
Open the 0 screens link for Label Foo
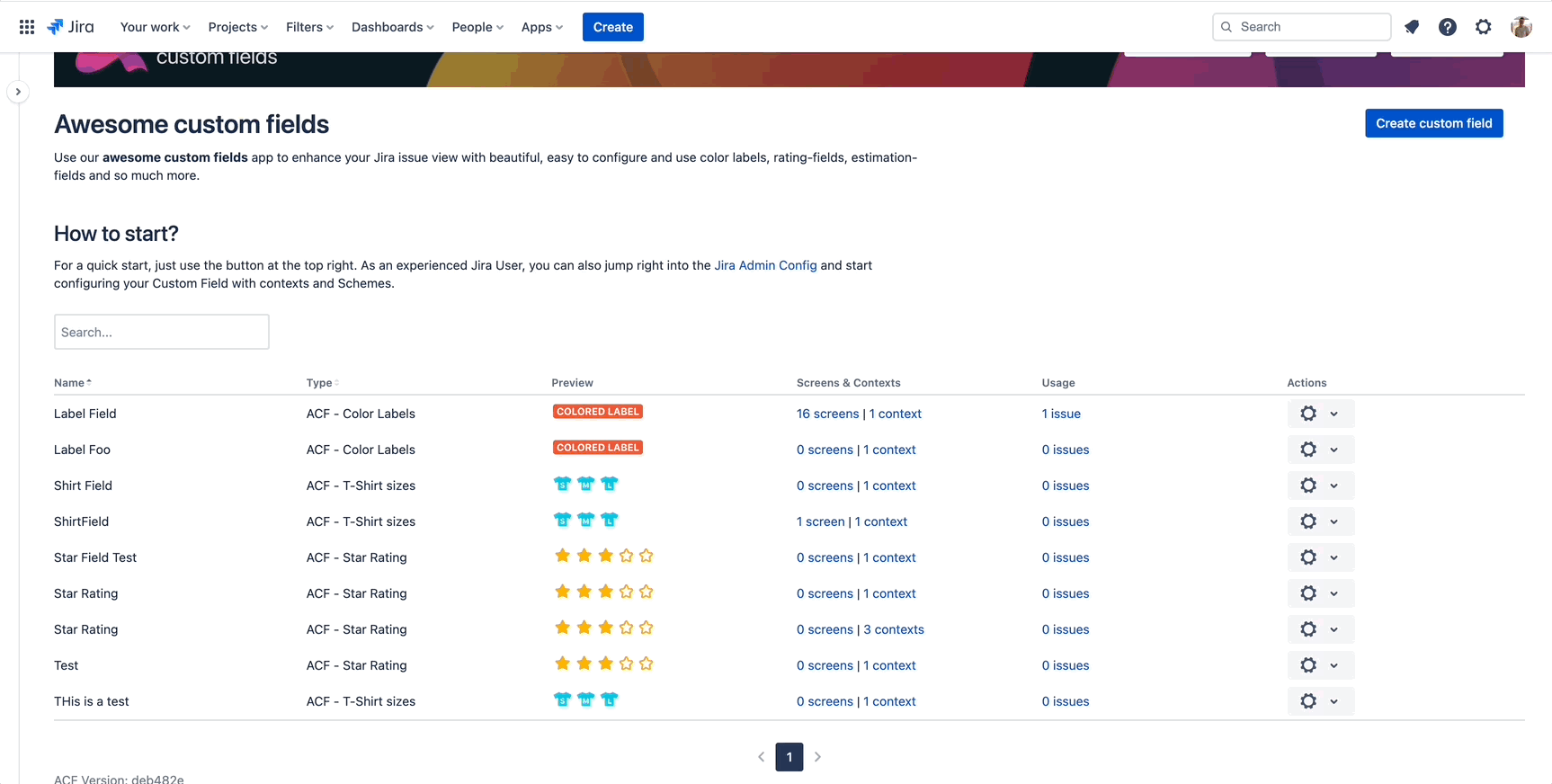point(825,450)
